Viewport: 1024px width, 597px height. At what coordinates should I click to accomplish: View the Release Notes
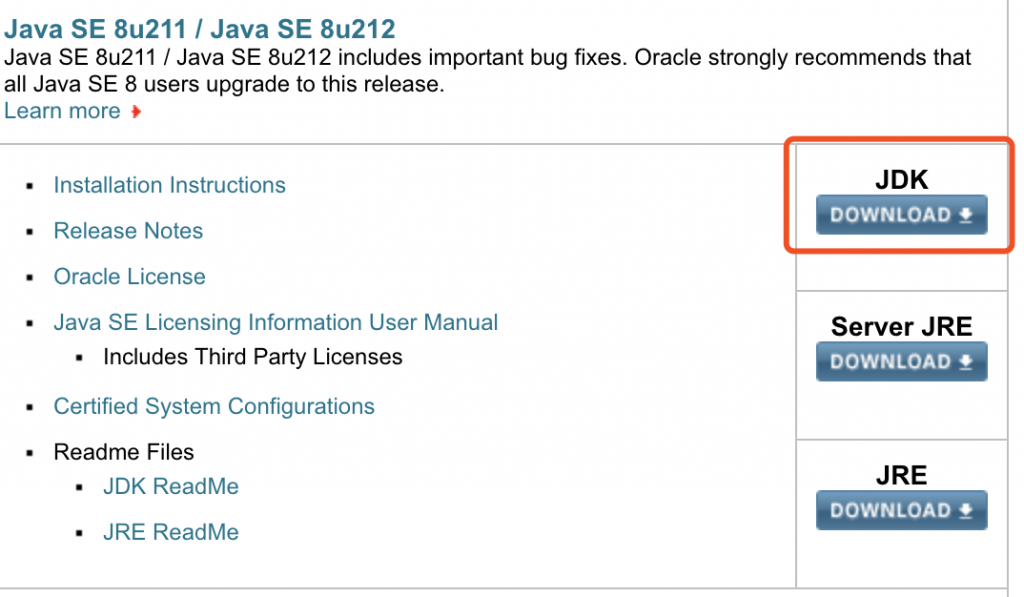point(128,231)
